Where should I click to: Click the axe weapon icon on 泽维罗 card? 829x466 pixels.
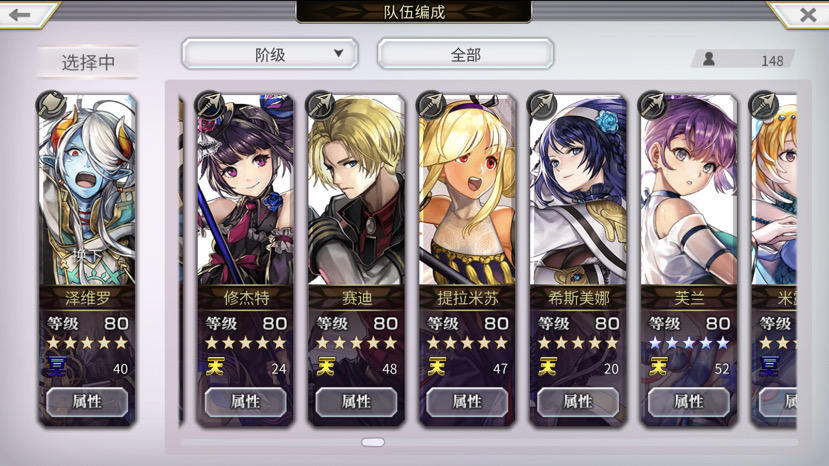[51, 104]
